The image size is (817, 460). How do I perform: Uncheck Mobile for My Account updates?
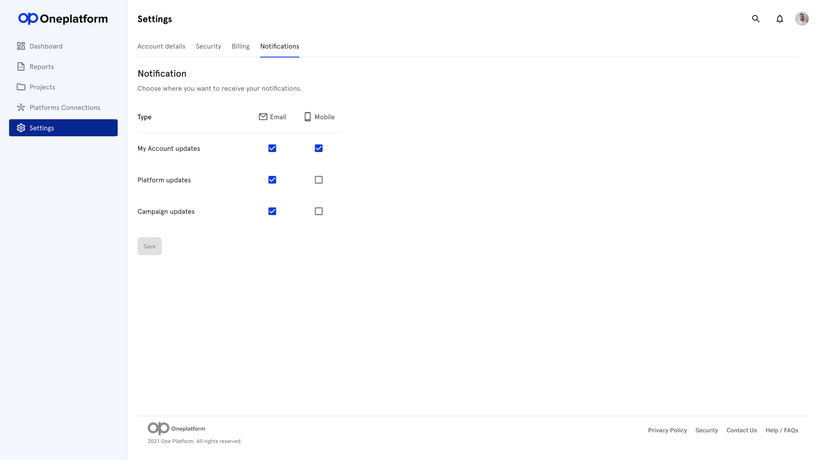[x=319, y=148]
